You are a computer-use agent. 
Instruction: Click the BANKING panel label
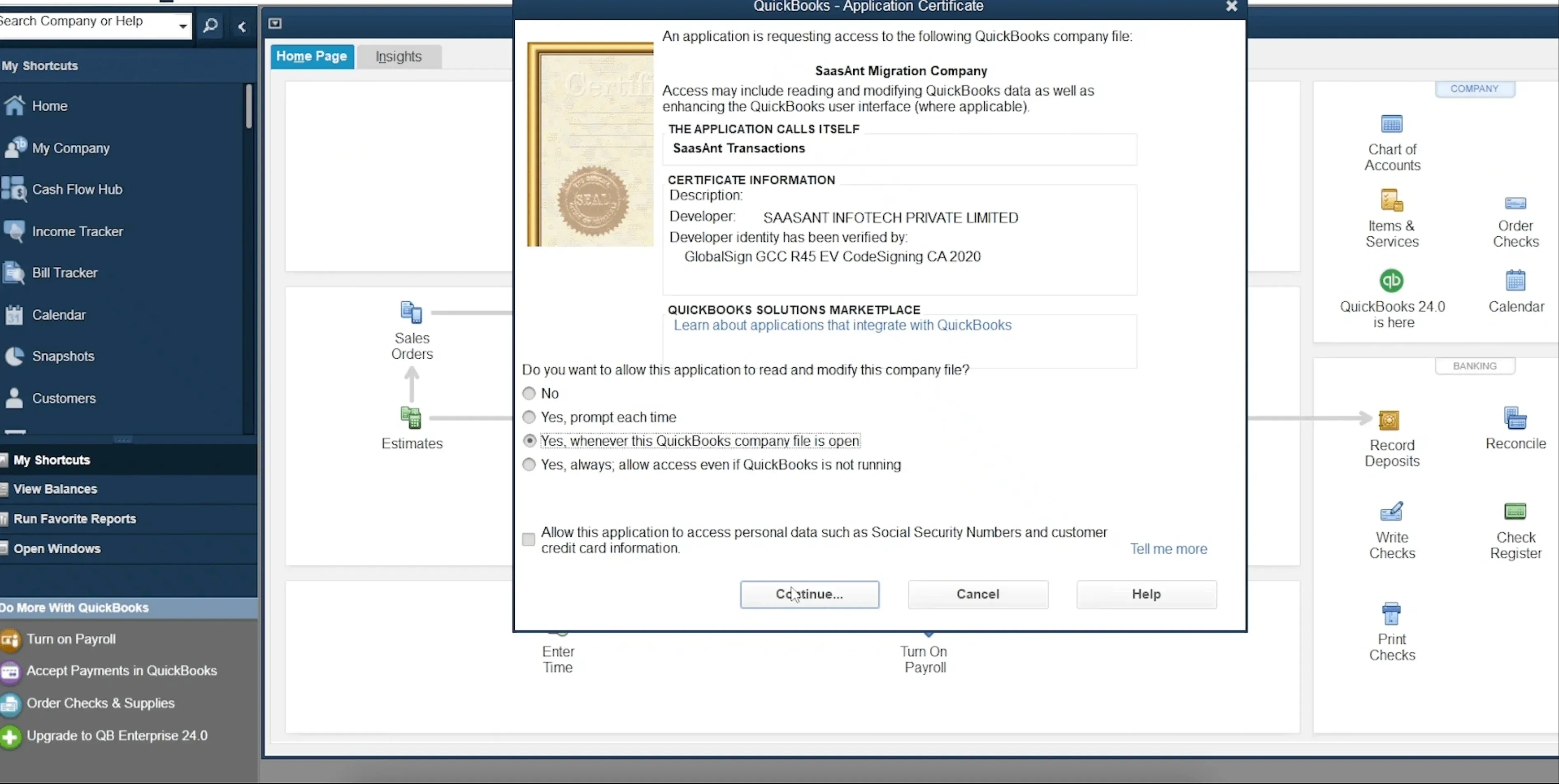(1474, 366)
